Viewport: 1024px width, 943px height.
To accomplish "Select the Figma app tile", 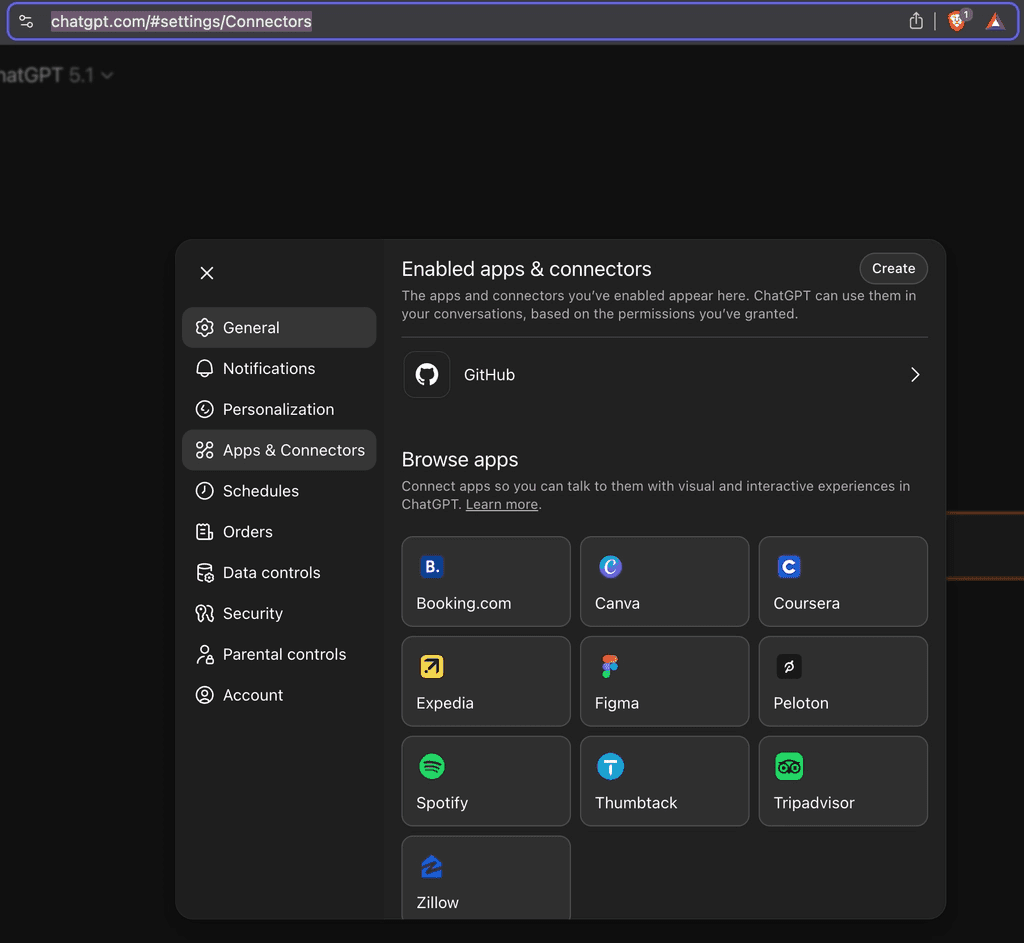I will (664, 681).
